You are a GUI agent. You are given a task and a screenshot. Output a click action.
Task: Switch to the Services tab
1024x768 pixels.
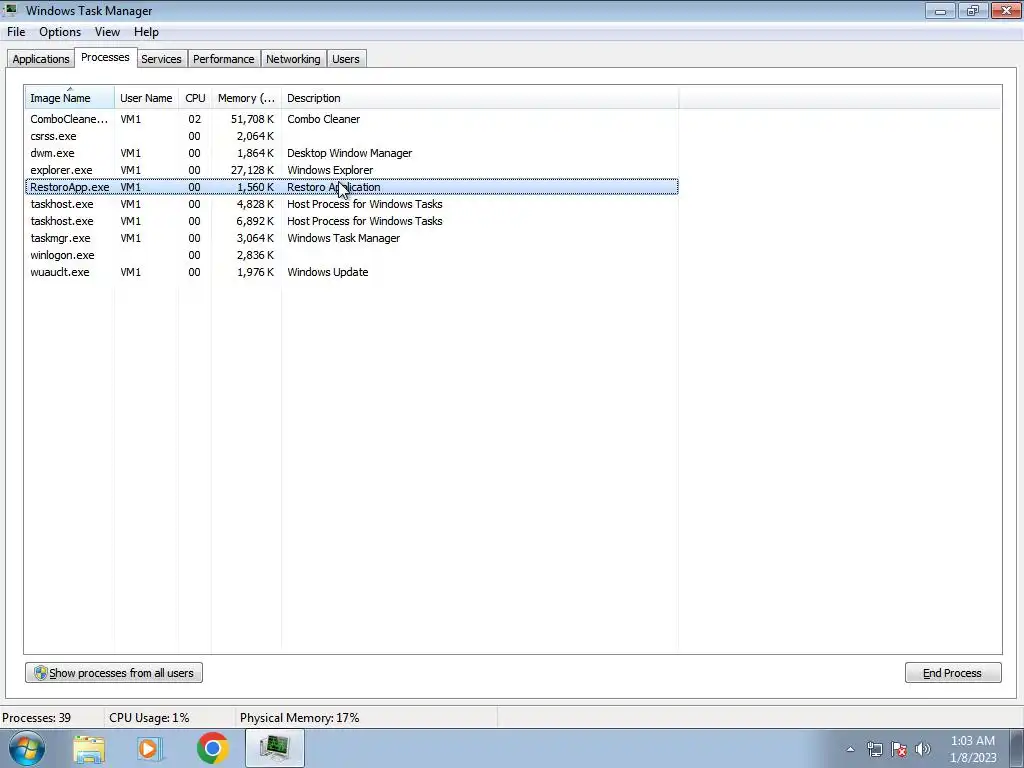pos(161,59)
